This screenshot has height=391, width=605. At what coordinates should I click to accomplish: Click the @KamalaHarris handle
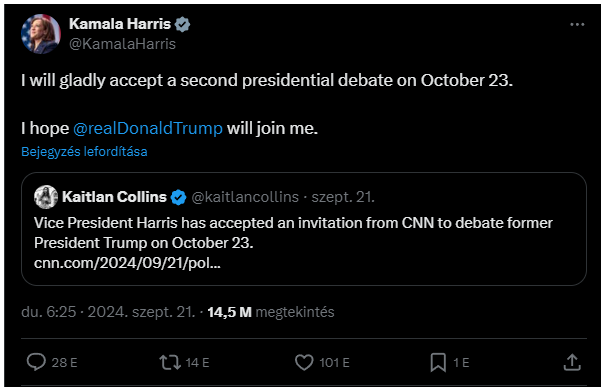[x=122, y=44]
